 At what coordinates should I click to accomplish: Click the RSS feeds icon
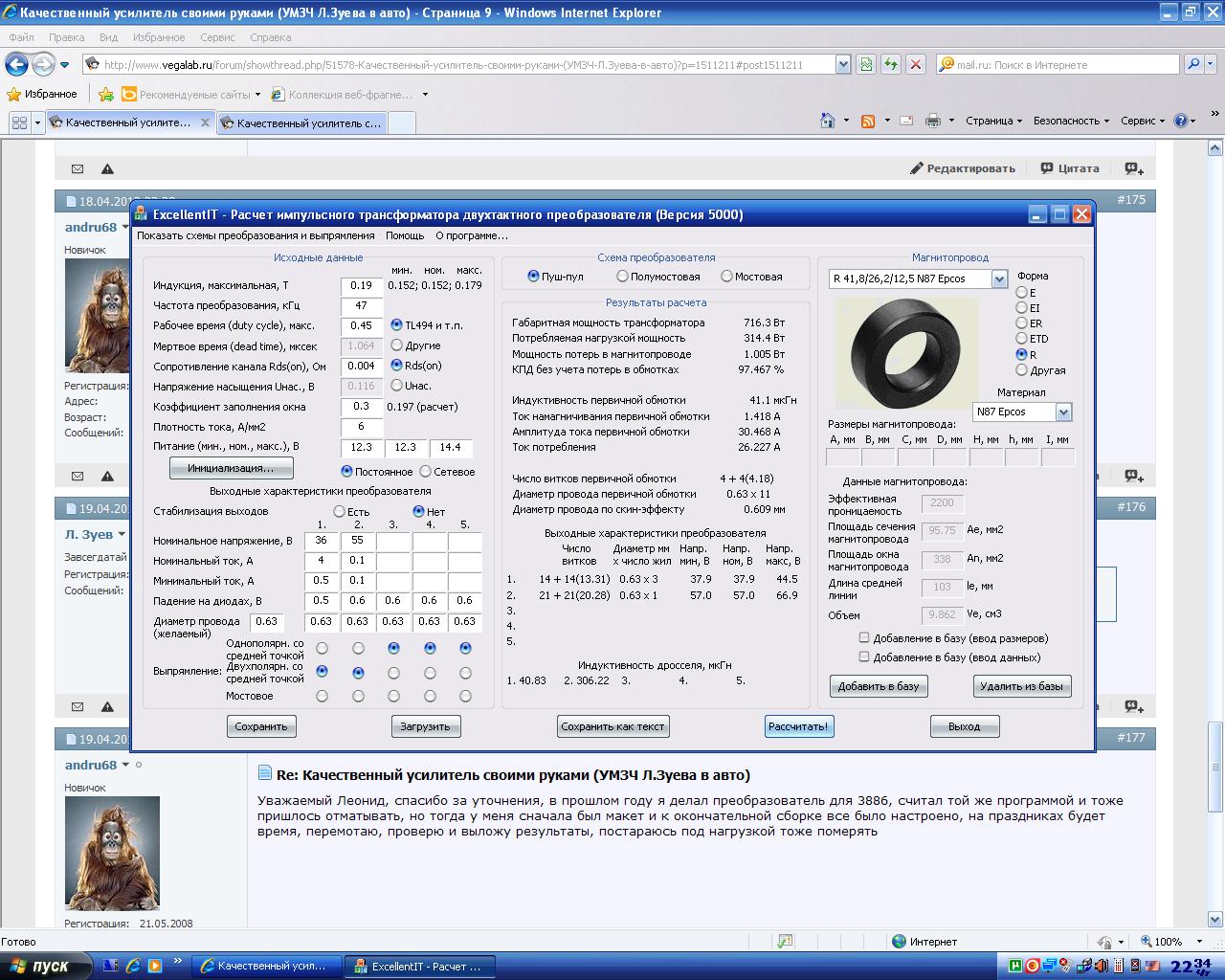tap(868, 121)
